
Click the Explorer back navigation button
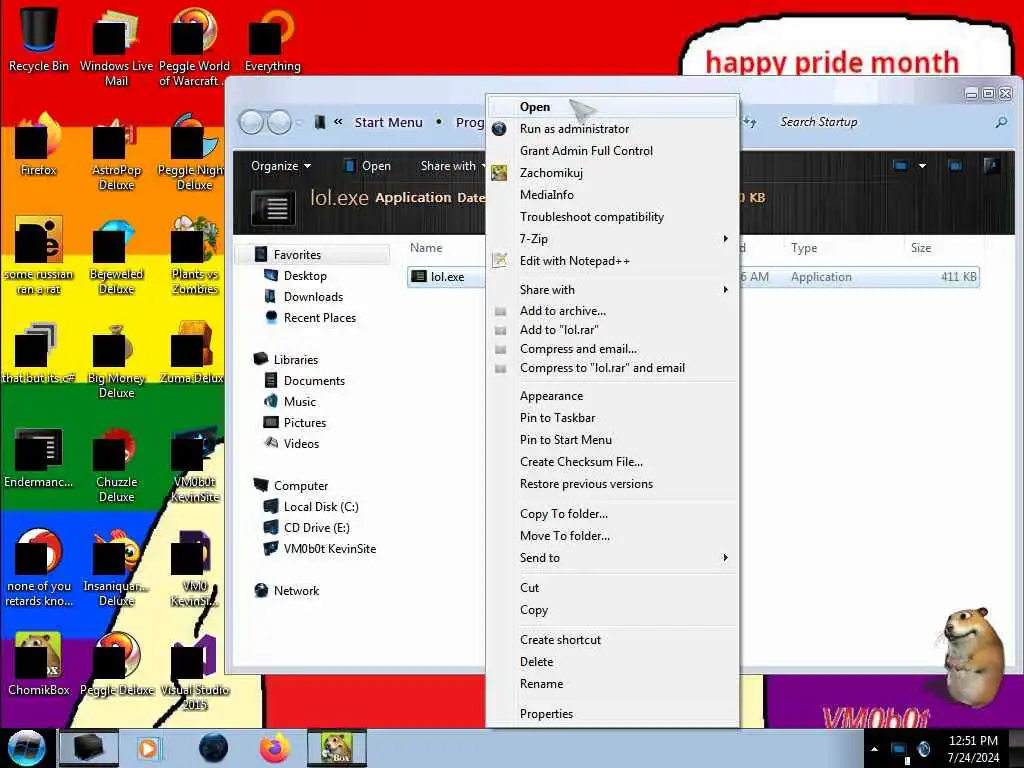coord(251,122)
